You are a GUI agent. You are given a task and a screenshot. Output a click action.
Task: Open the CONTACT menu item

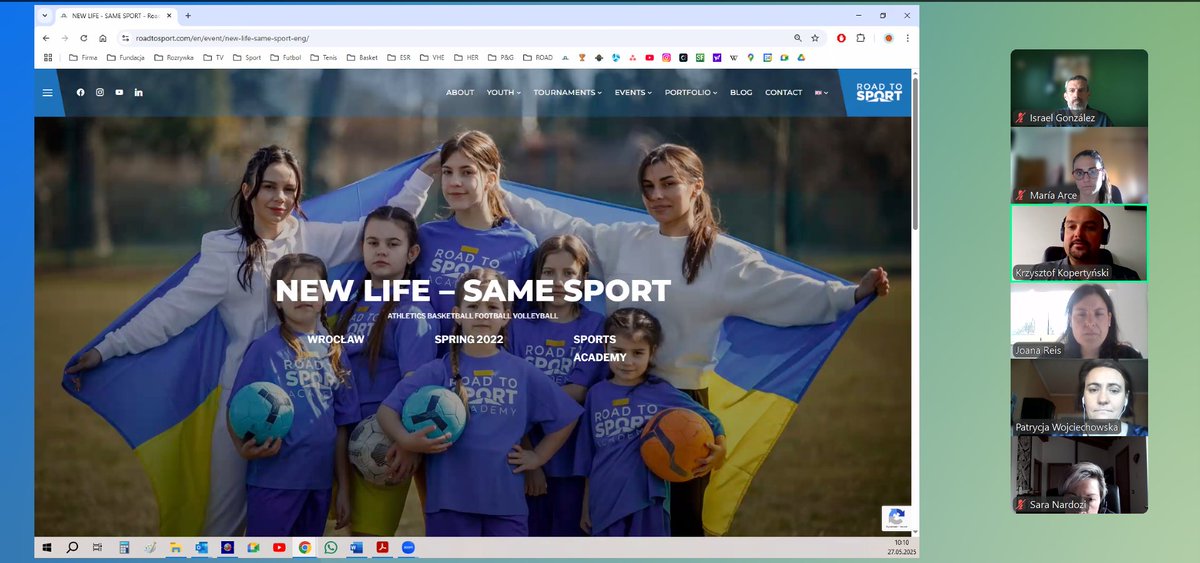point(783,92)
